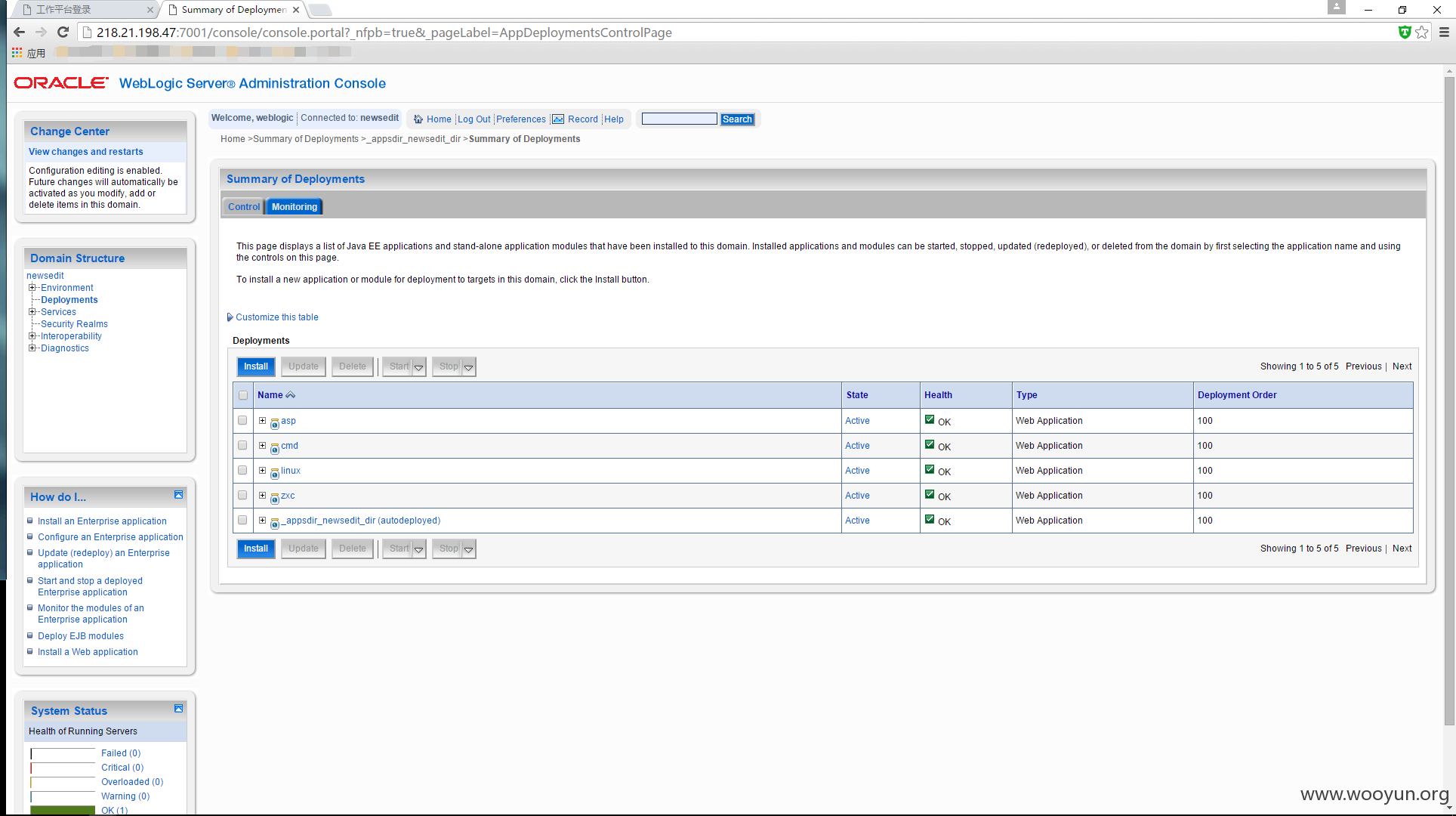1456x816 pixels.
Task: Open the Help menu link
Action: pos(614,119)
